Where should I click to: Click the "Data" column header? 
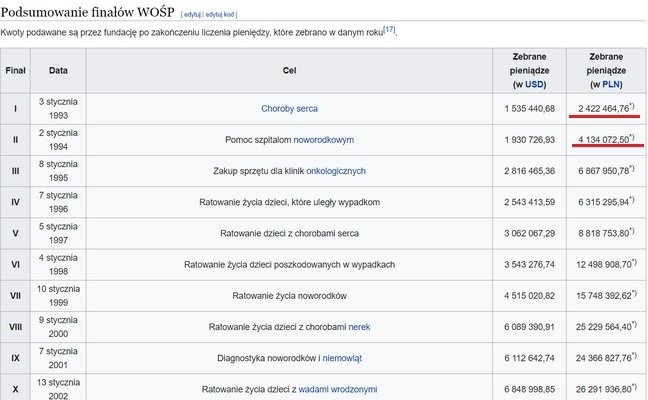click(59, 71)
